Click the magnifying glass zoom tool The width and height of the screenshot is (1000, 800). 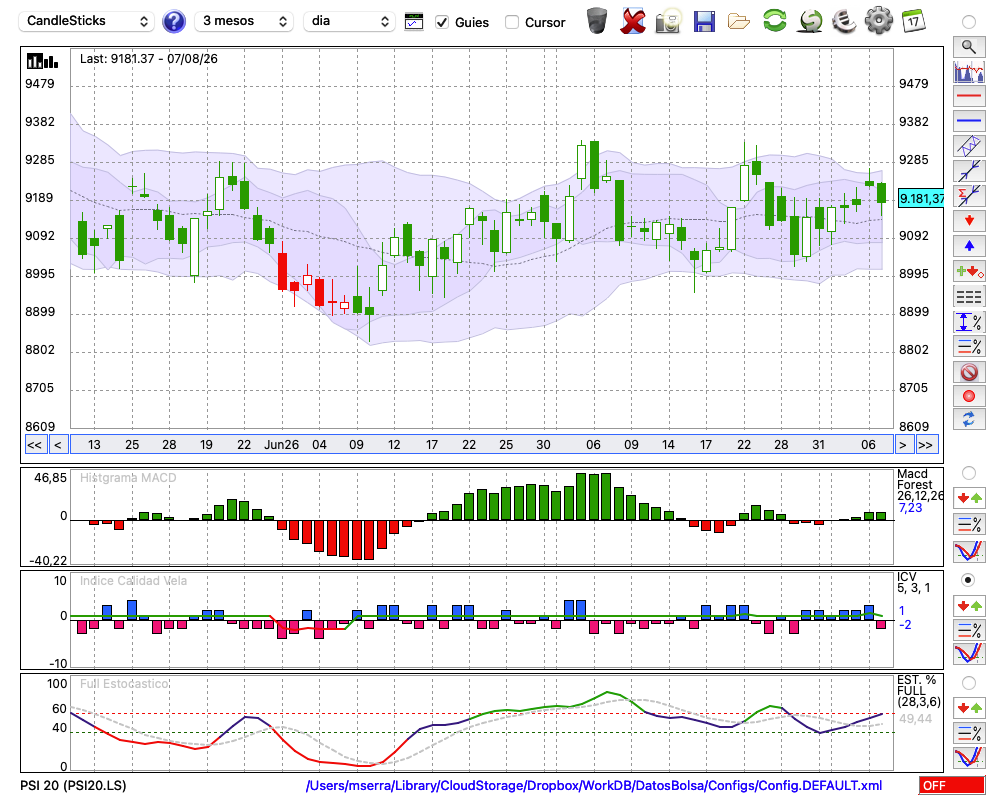[x=969, y=47]
